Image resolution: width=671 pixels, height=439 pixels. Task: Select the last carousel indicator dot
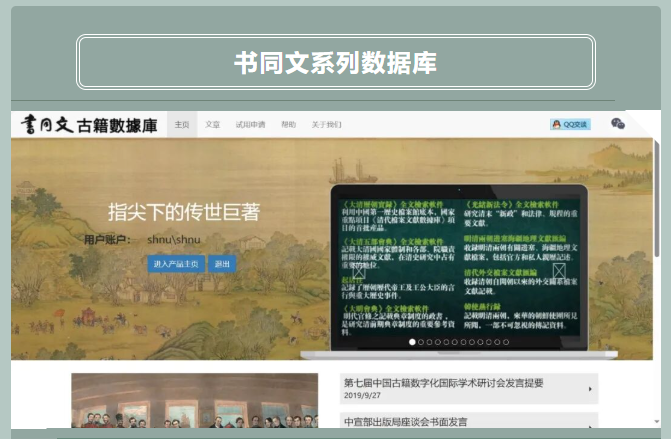(x=504, y=342)
